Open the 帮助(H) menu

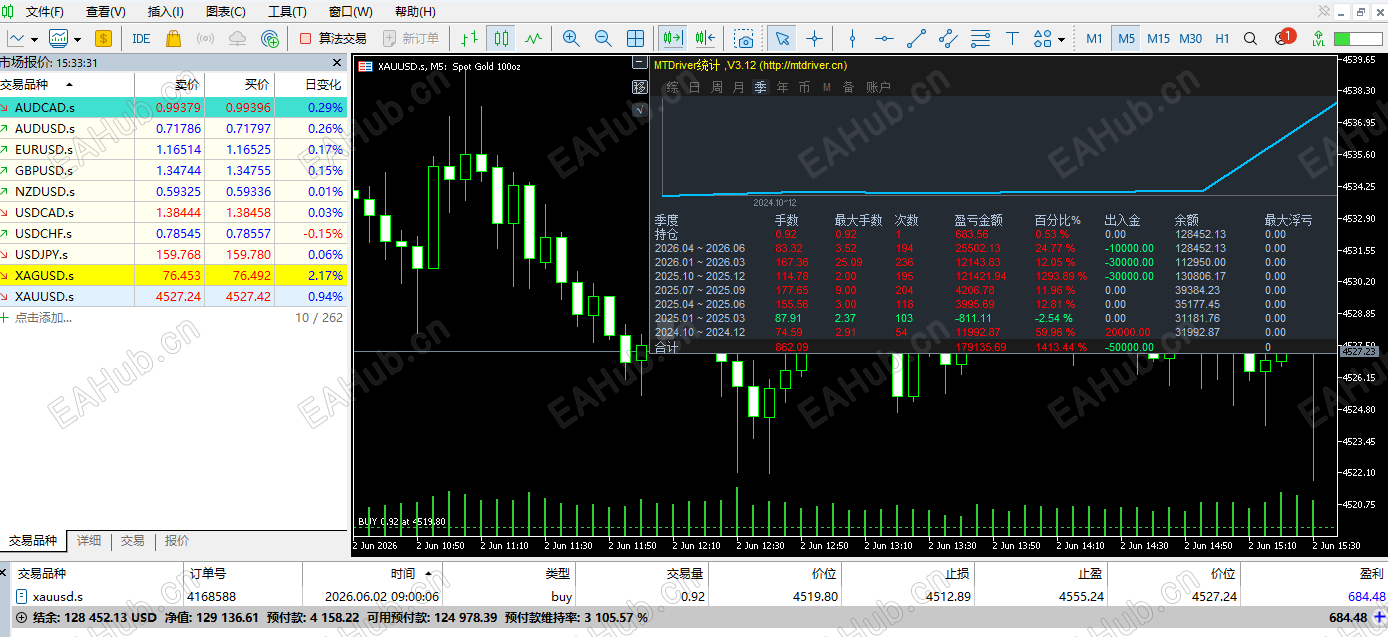pos(415,12)
